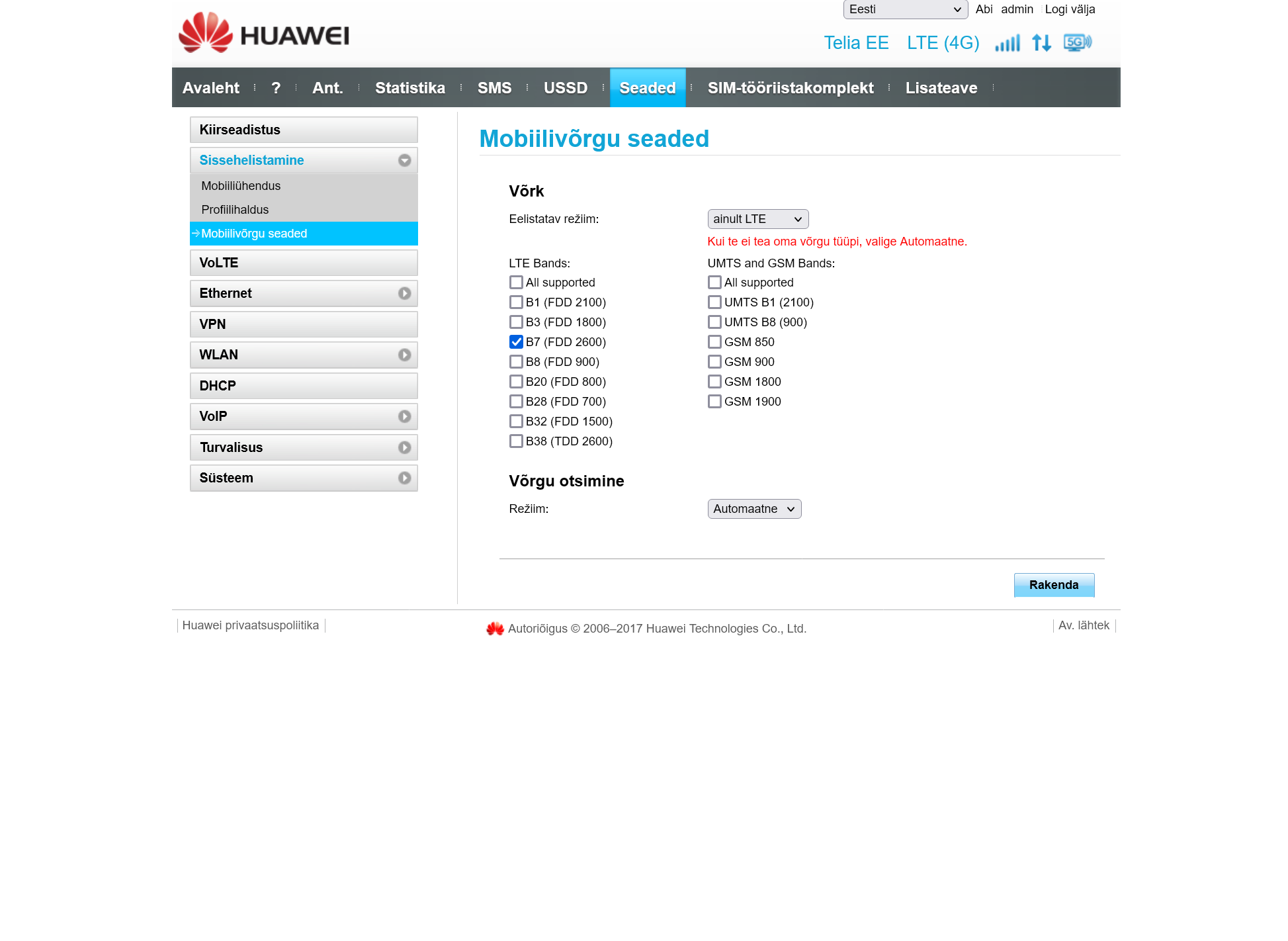Viewport: 1288px width, 941px height.
Task: Expand the Ethernet sidebar section
Action: (304, 293)
